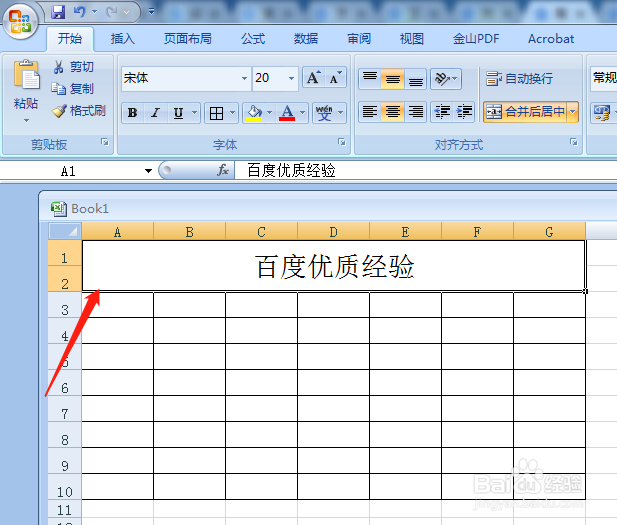
Task: Open the 剪贴板 dialog launcher
Action: click(105, 142)
